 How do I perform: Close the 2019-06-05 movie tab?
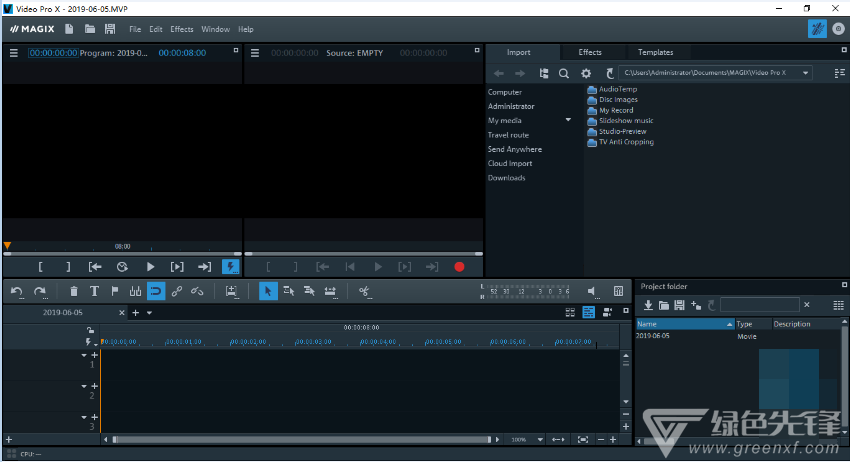click(x=121, y=313)
